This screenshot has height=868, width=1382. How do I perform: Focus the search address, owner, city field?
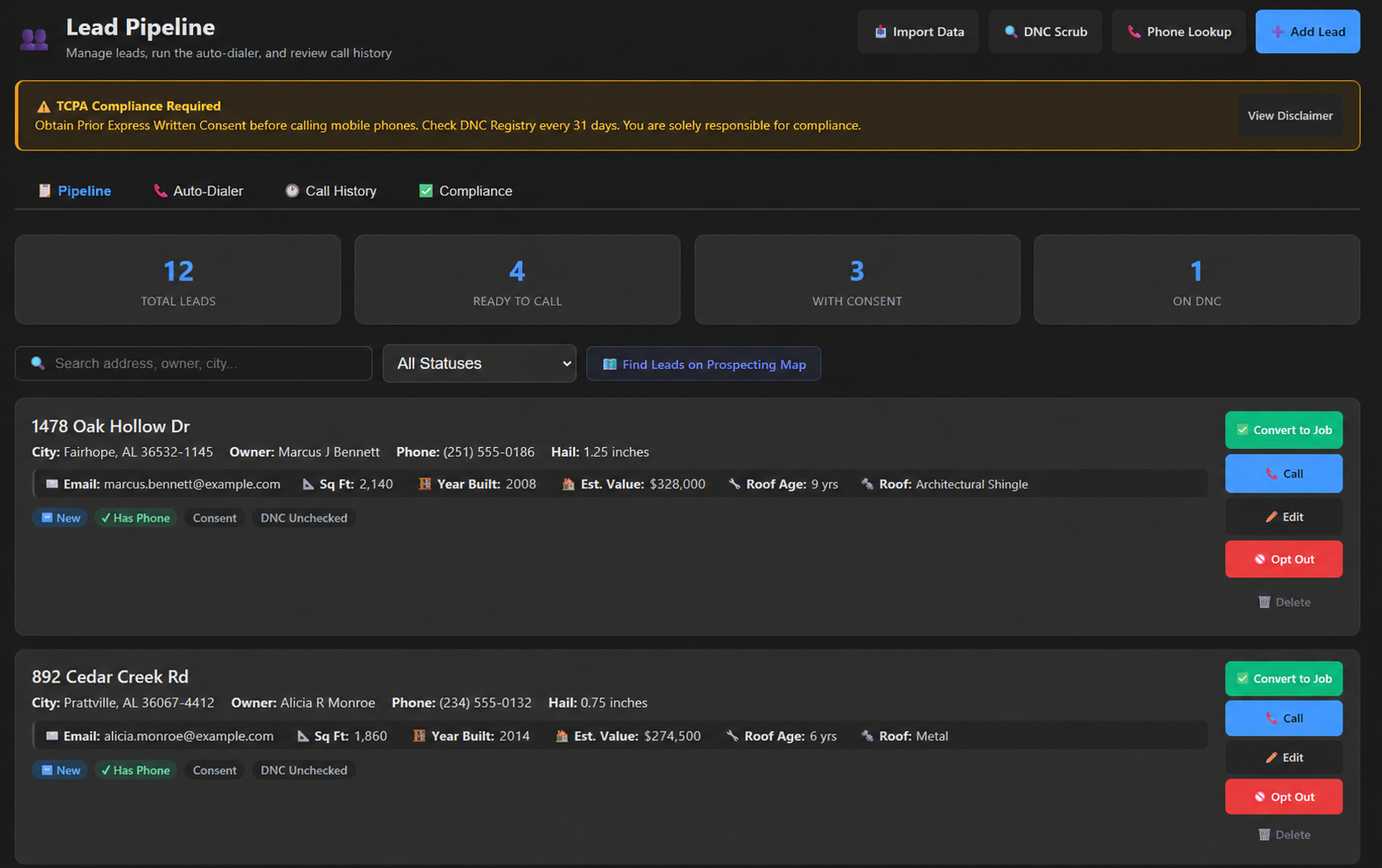click(194, 363)
